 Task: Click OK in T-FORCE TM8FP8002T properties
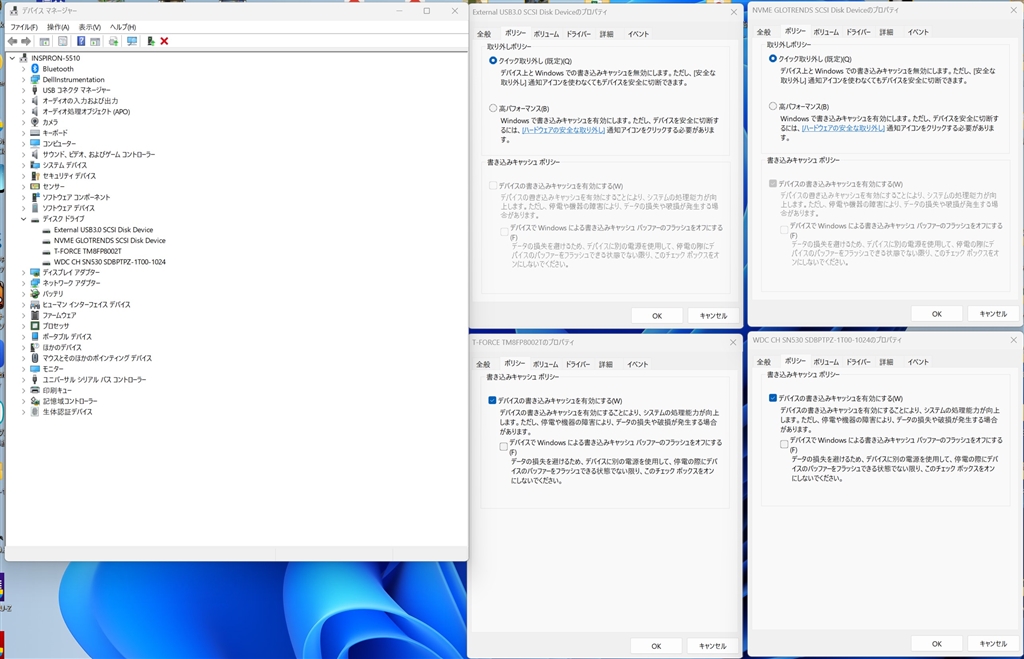[x=656, y=646]
